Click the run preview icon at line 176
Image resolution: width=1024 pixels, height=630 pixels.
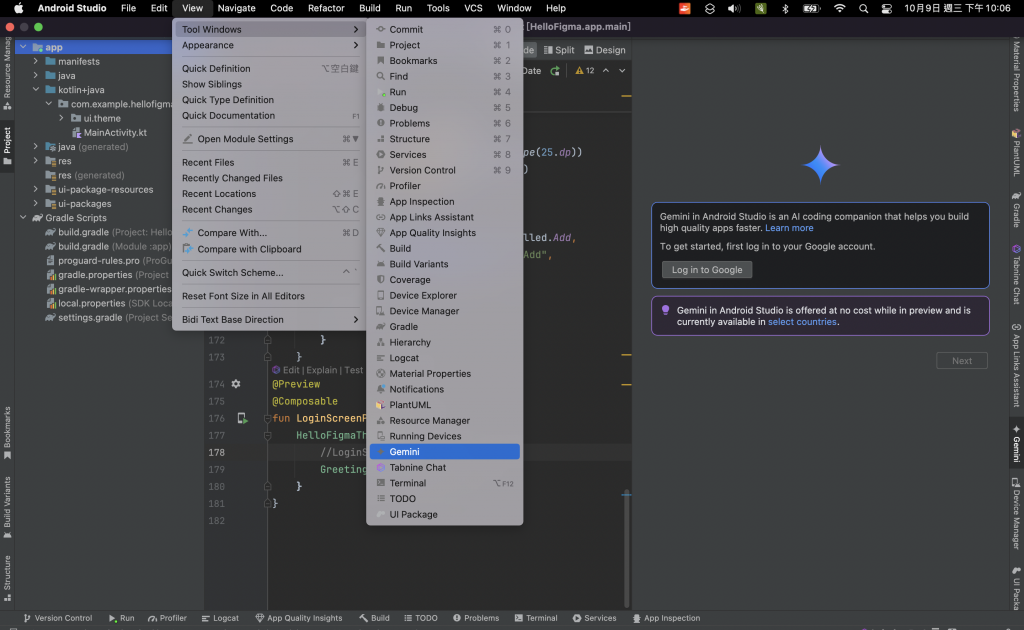pos(242,418)
